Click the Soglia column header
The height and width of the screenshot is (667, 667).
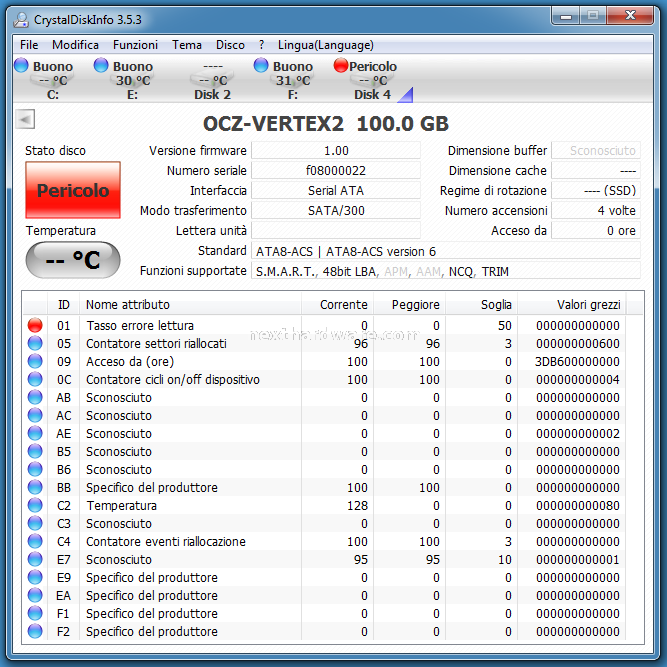pos(482,305)
